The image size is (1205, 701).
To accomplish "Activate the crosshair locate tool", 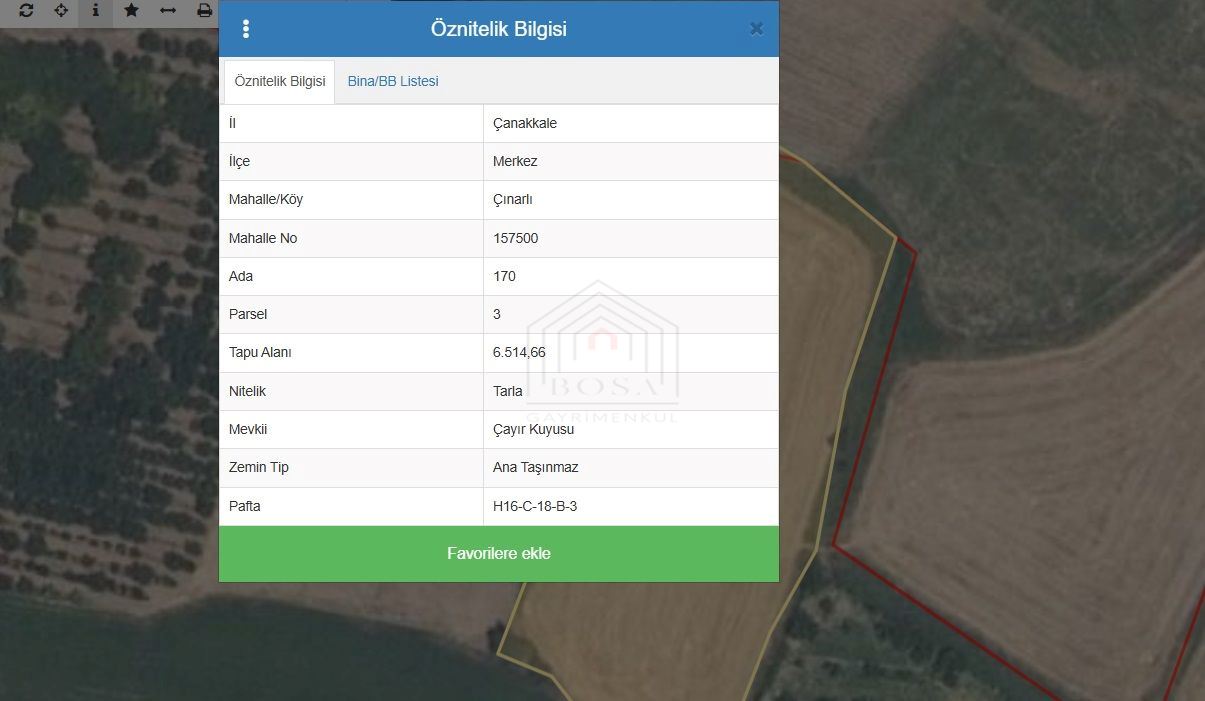I will 61,11.
